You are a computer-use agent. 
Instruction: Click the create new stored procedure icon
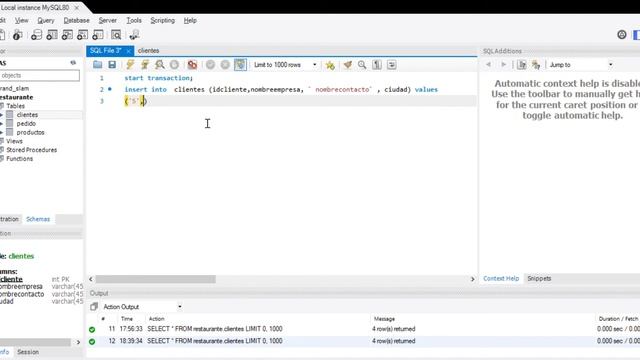click(x=82, y=35)
